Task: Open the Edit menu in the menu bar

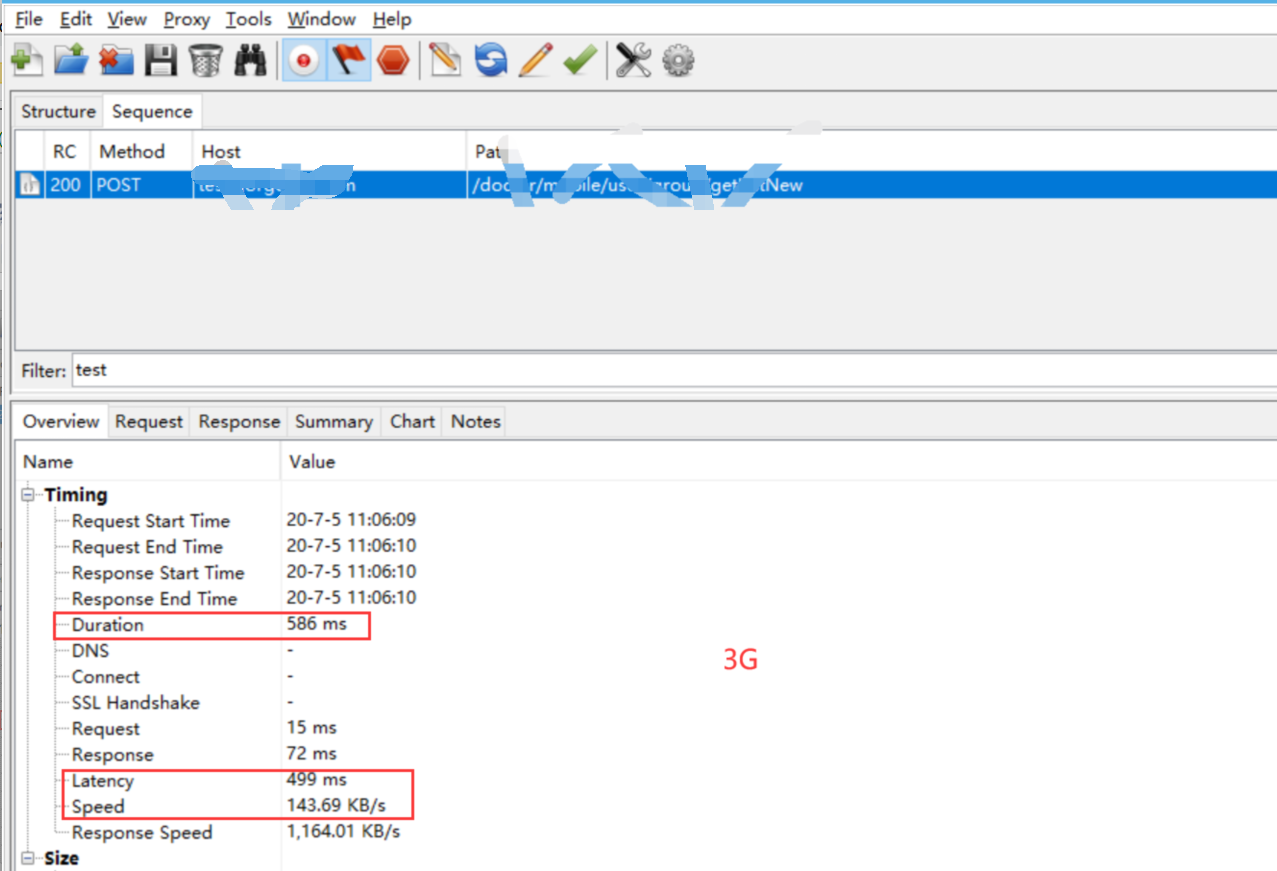Action: tap(76, 19)
